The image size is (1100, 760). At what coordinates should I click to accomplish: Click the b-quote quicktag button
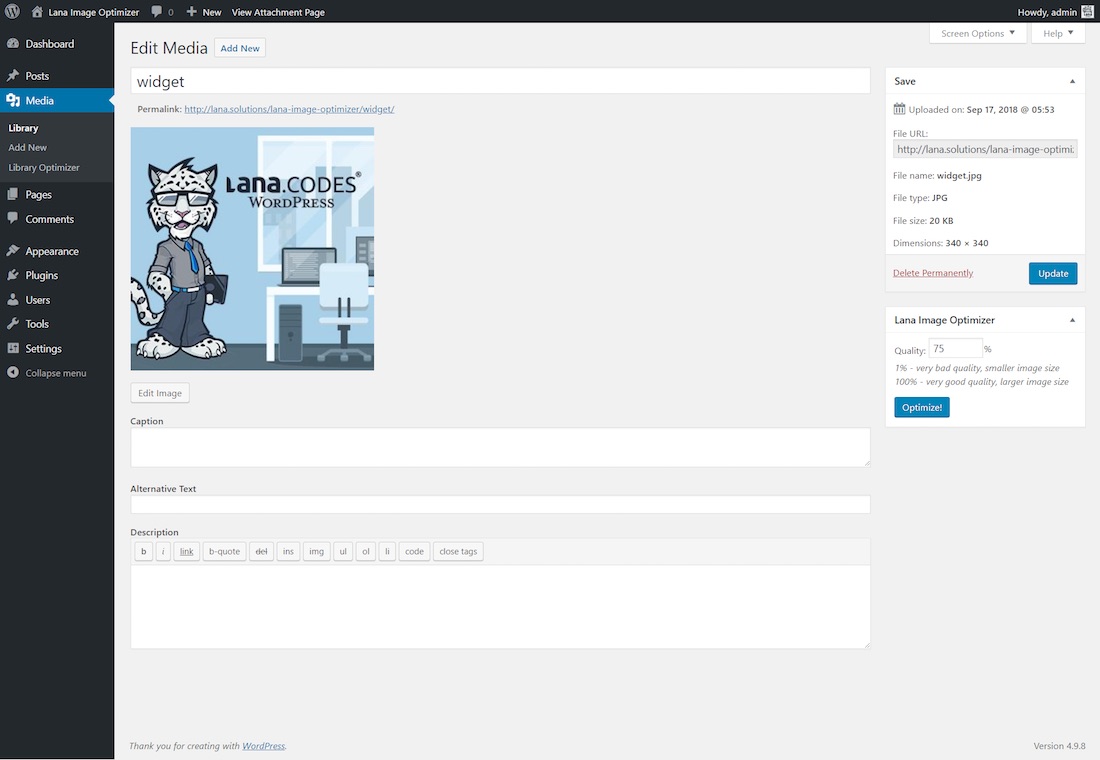[224, 552]
